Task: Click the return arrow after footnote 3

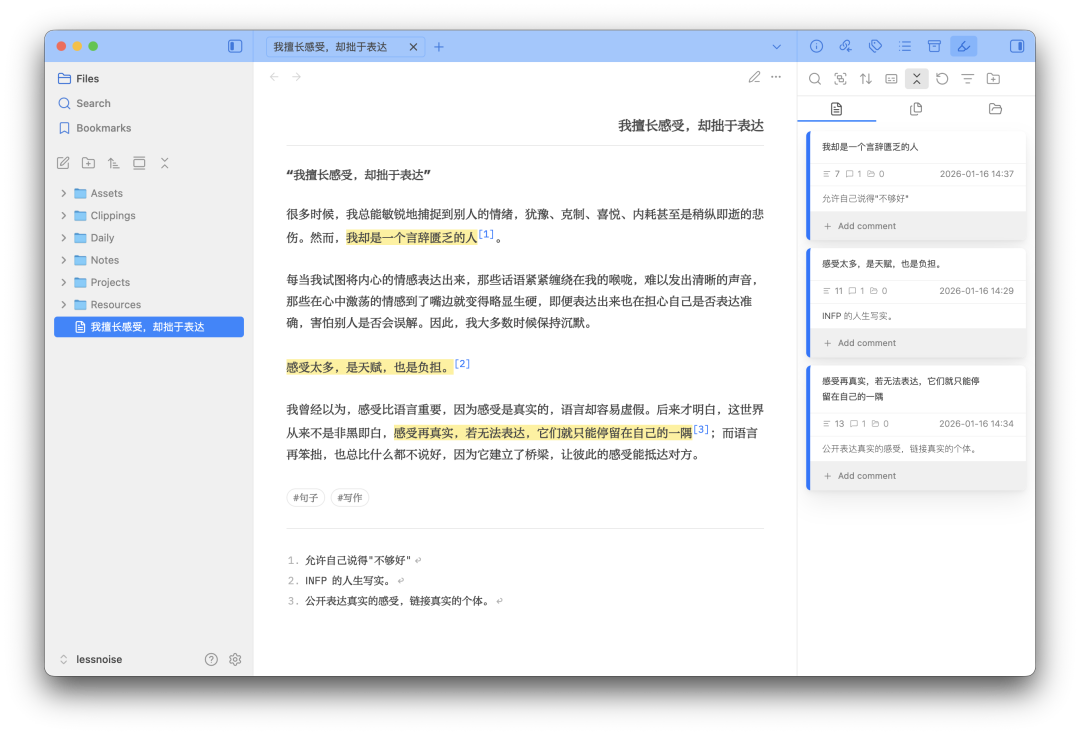Action: coord(499,601)
